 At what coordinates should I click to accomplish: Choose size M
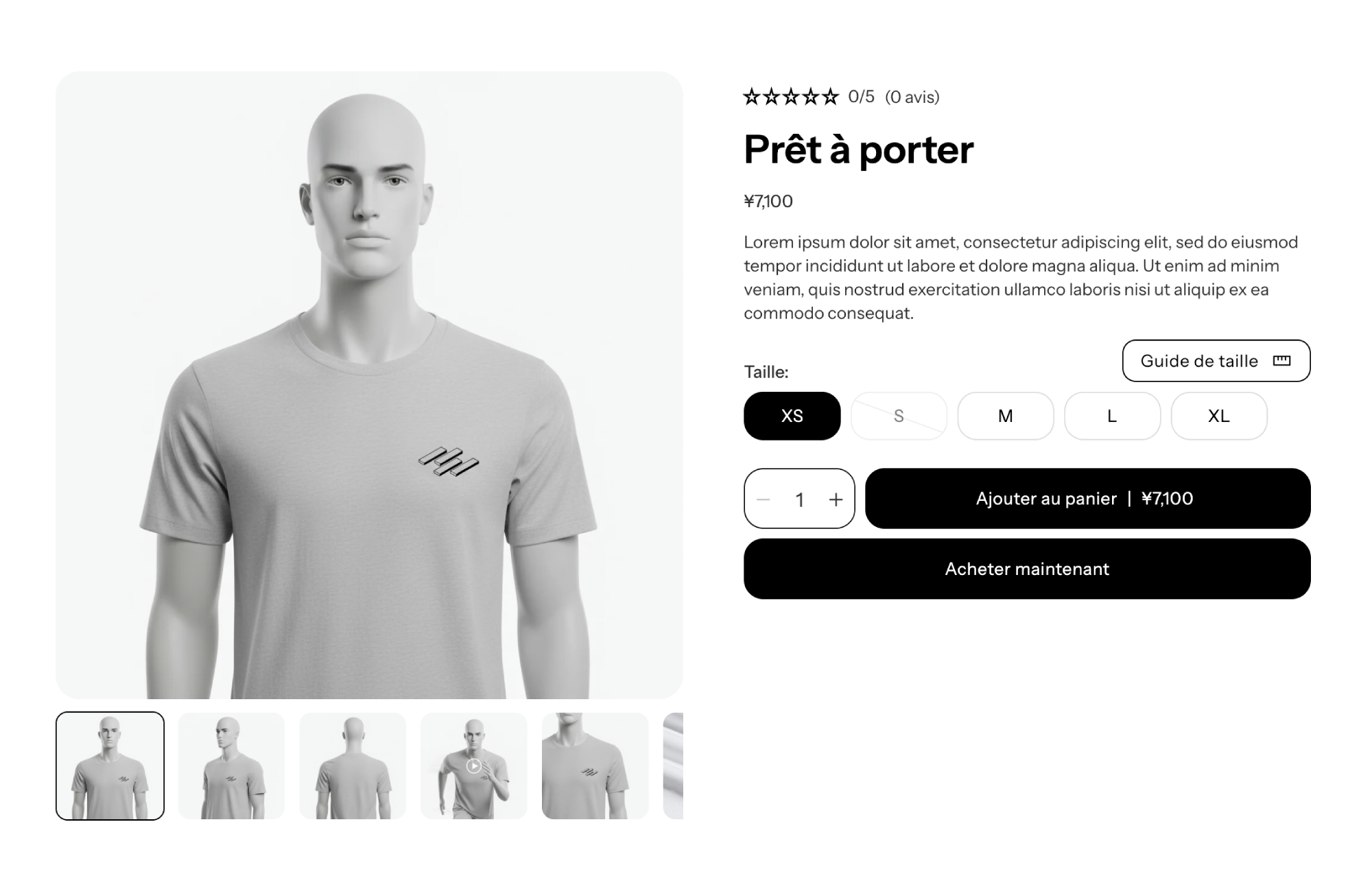[x=1006, y=416]
